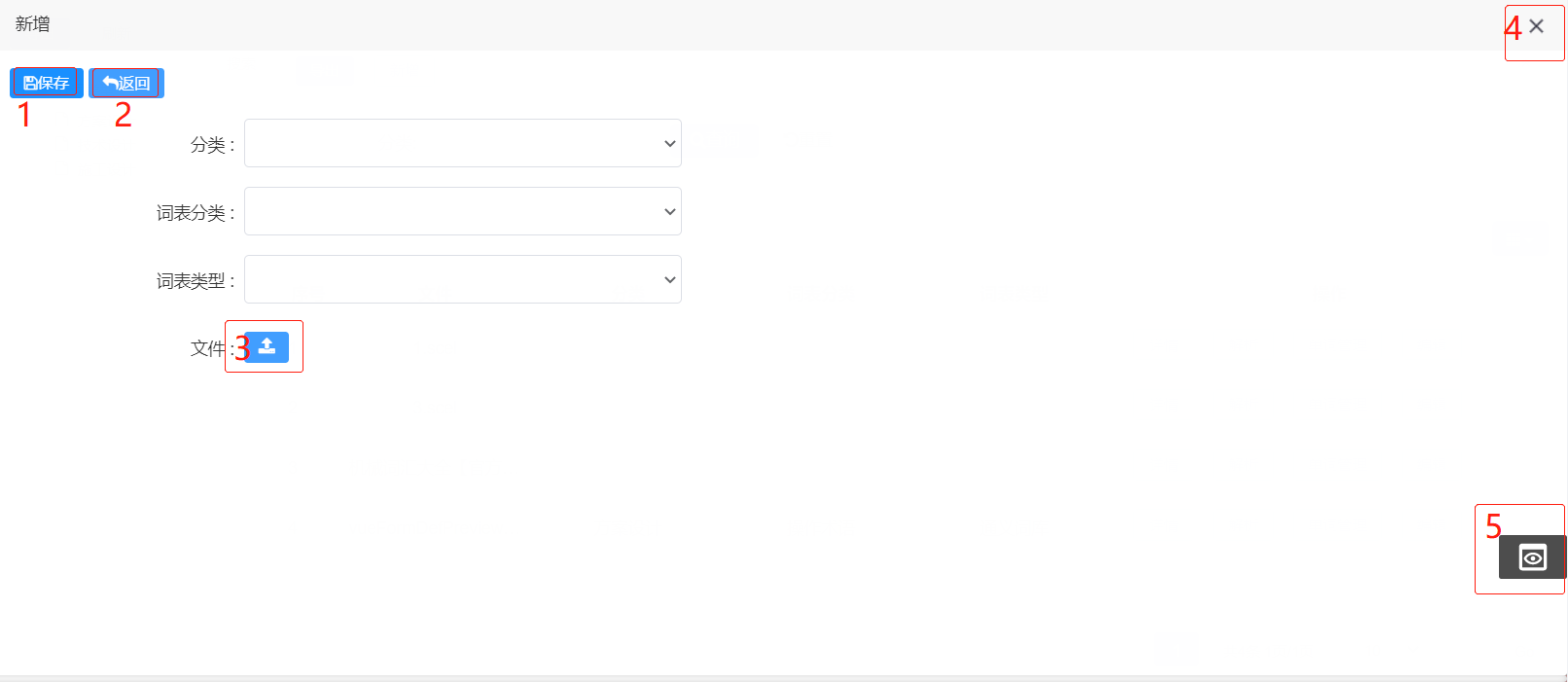Screen dimensions: 1568x682
Task: Click the empty dialog header bar area
Action: coord(778,24)
